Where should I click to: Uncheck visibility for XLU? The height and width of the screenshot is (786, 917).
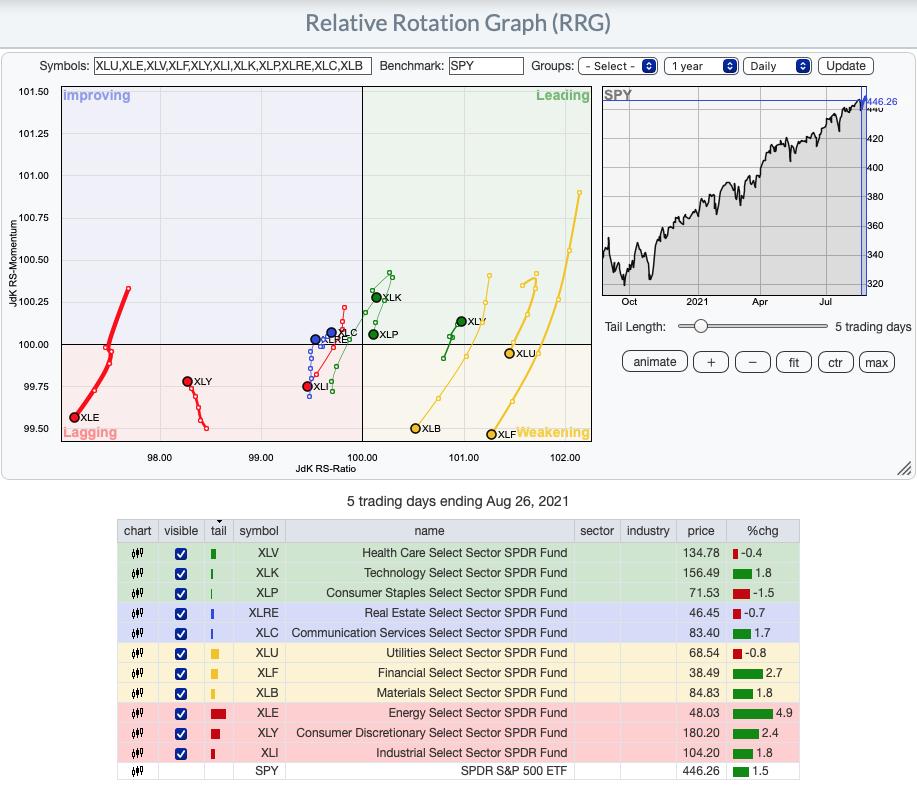[181, 653]
